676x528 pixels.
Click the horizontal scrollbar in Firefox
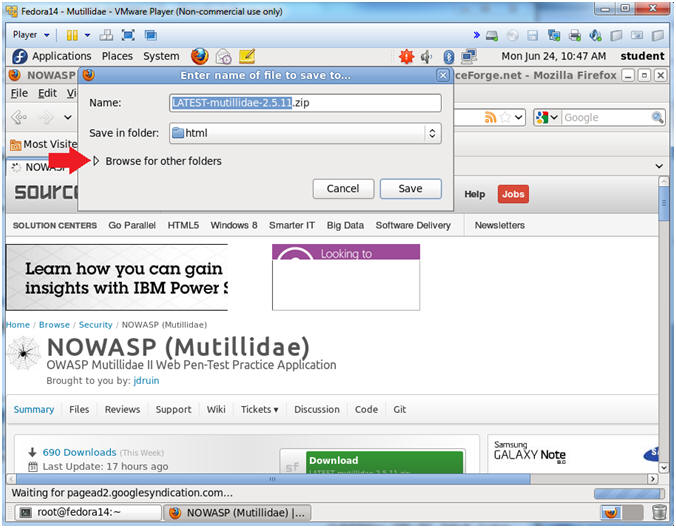point(273,478)
